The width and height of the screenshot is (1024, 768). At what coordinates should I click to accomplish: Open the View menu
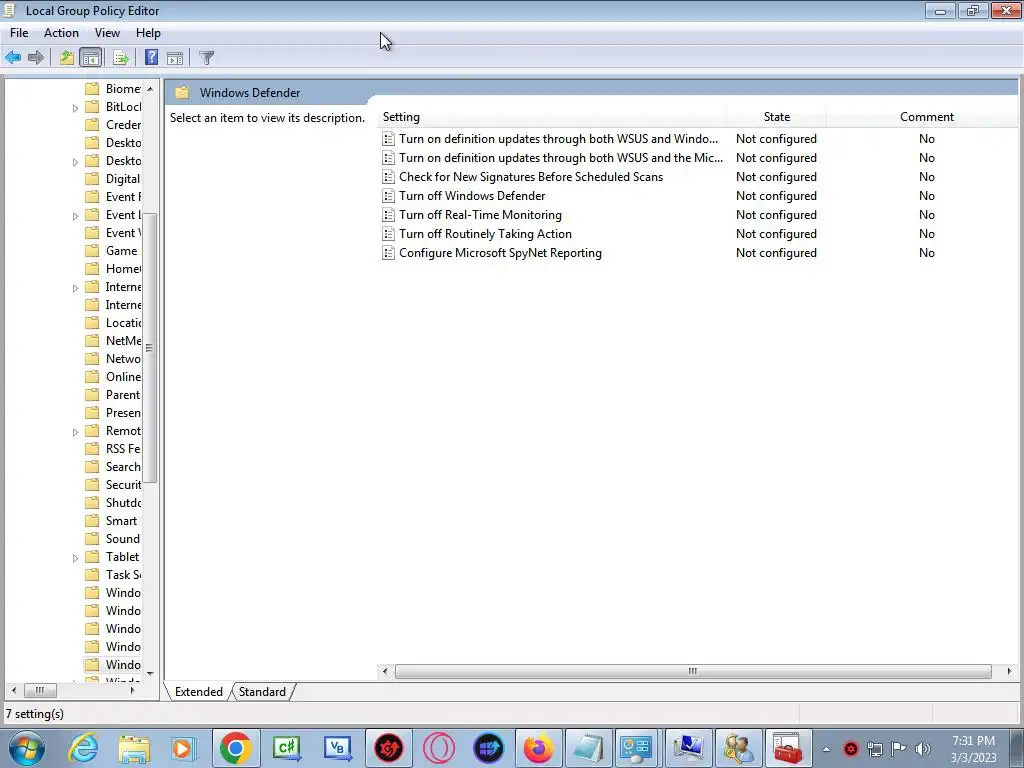[107, 33]
